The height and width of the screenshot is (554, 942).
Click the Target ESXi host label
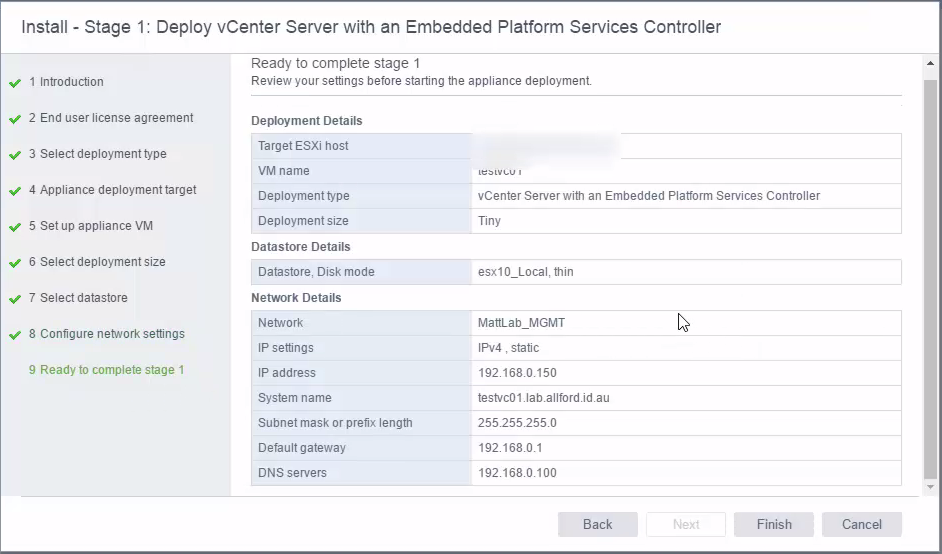click(x=303, y=146)
